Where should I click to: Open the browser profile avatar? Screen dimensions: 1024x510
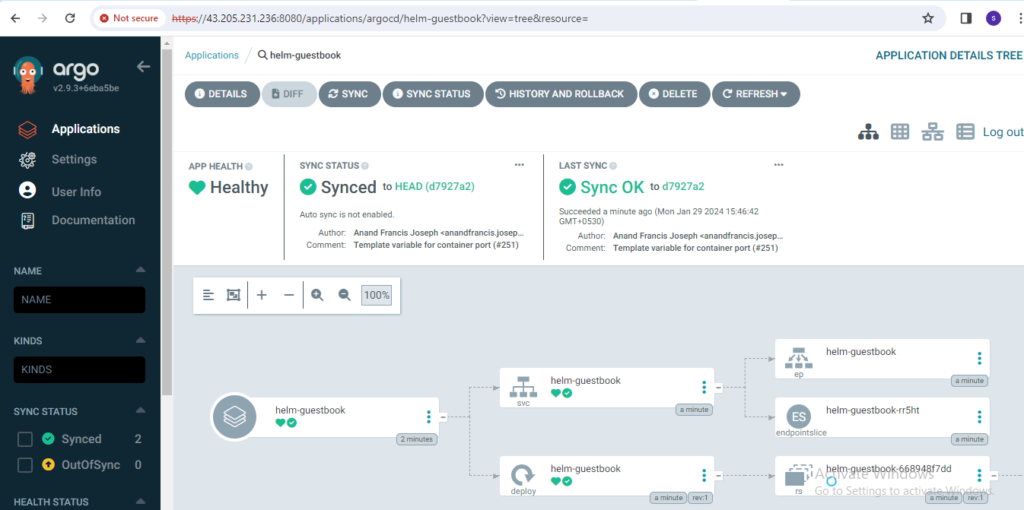point(993,18)
